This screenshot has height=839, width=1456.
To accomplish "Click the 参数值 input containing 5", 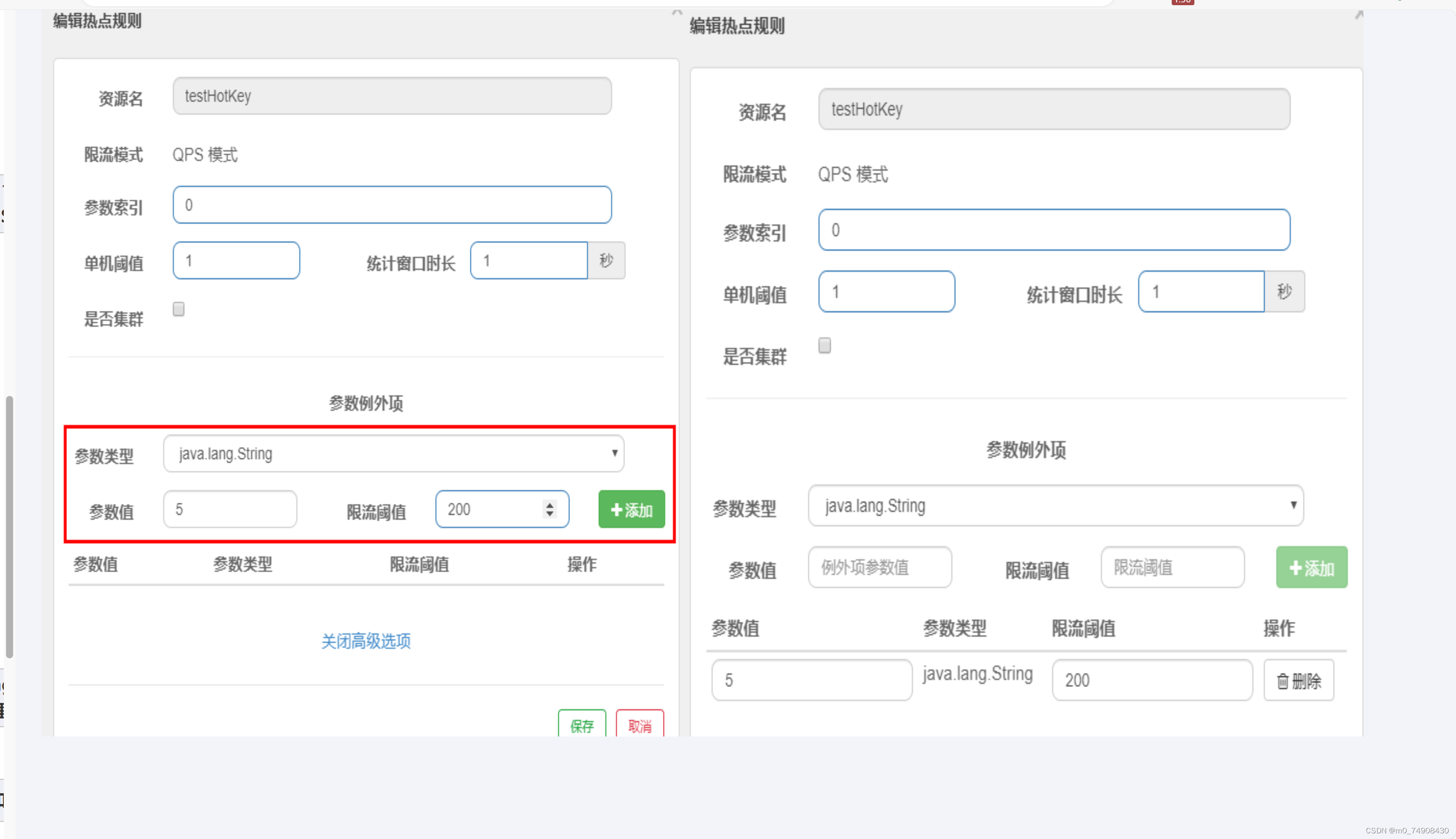I will pos(230,509).
